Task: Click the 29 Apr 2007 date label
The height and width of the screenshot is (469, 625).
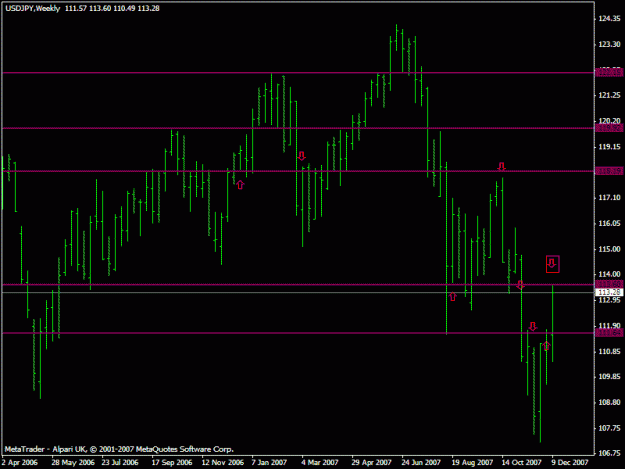Action: coord(371,463)
